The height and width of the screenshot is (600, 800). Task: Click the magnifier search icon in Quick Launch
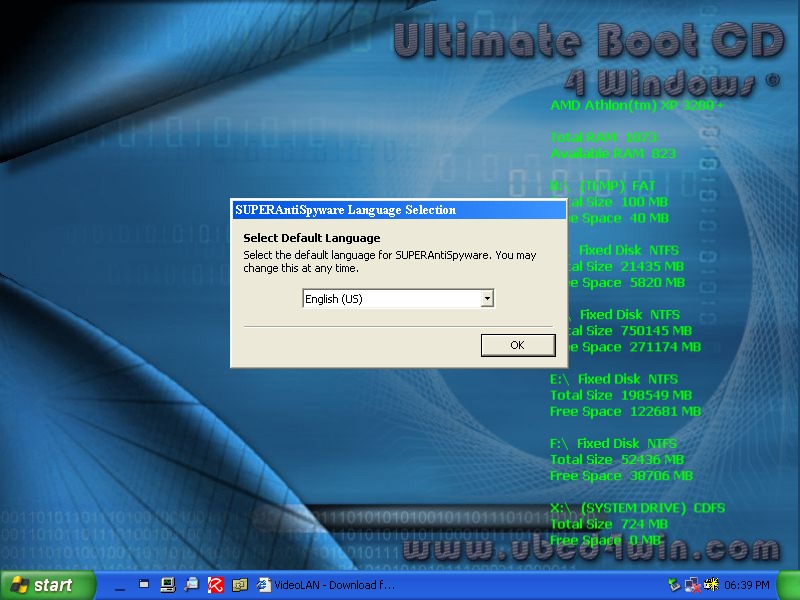pos(191,584)
